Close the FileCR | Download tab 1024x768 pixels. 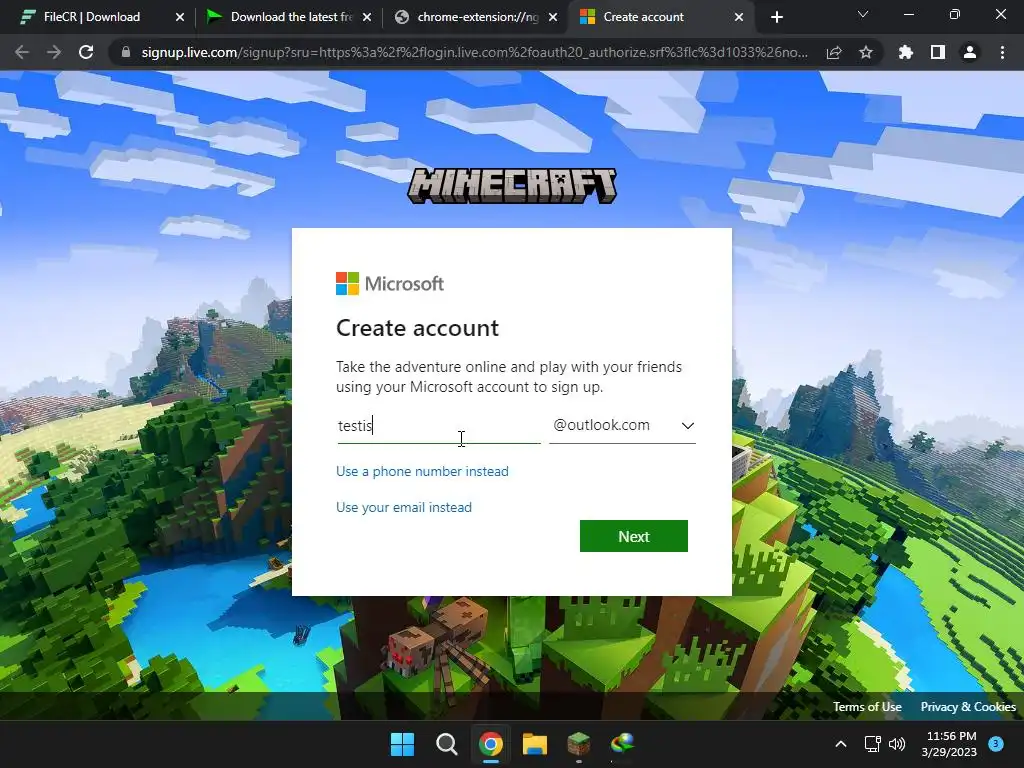tap(180, 17)
